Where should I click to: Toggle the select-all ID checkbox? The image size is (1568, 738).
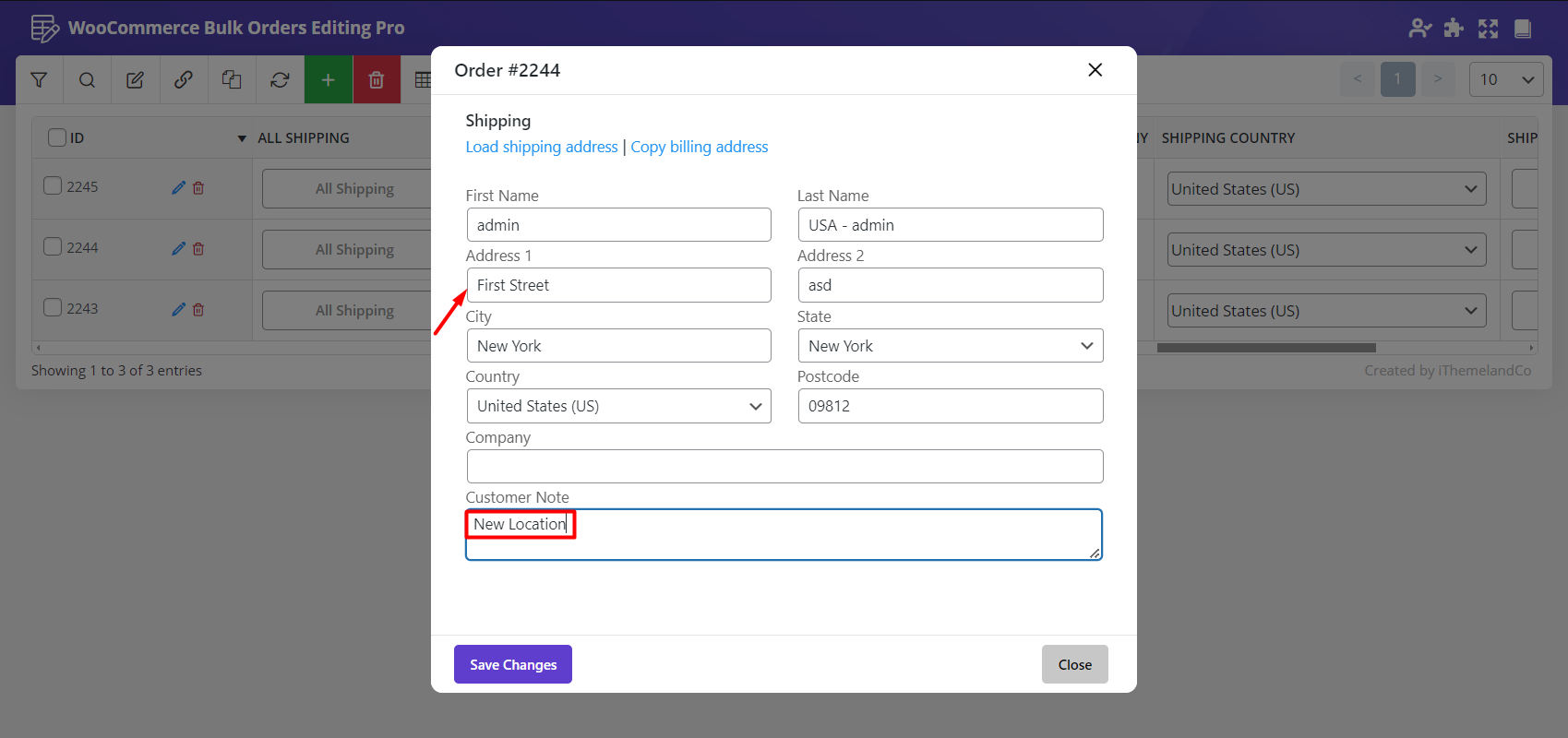57,137
